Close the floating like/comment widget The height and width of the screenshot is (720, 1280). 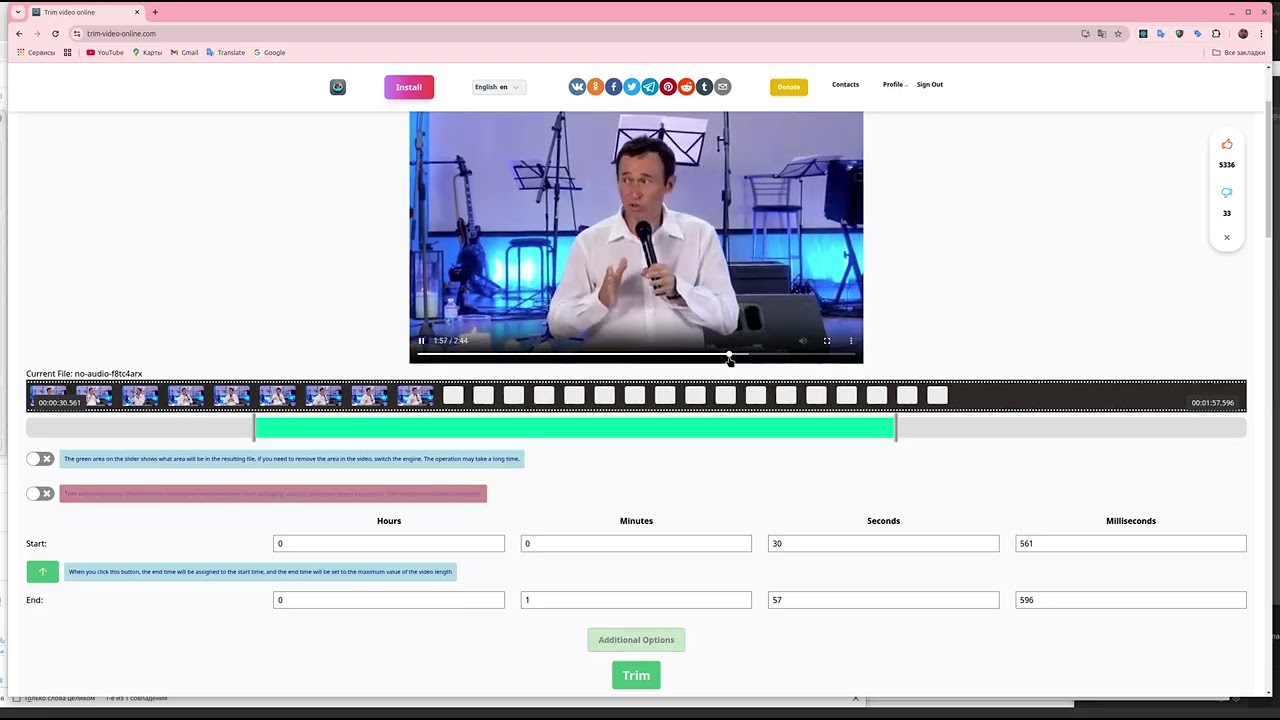1227,238
